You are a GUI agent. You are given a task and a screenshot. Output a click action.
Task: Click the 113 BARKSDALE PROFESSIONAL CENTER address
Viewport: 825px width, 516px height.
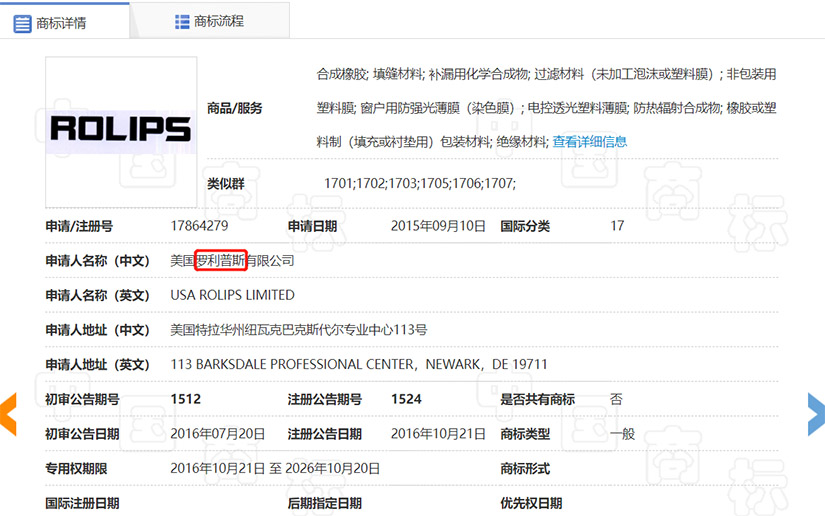[x=359, y=364]
